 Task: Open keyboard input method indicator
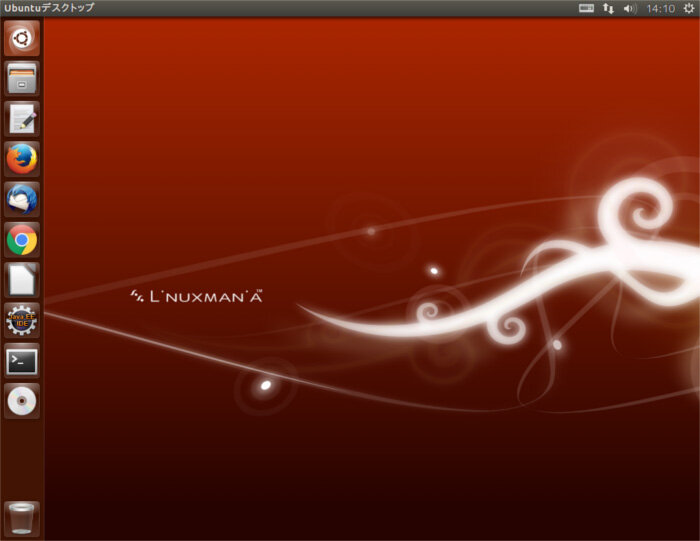[x=586, y=8]
